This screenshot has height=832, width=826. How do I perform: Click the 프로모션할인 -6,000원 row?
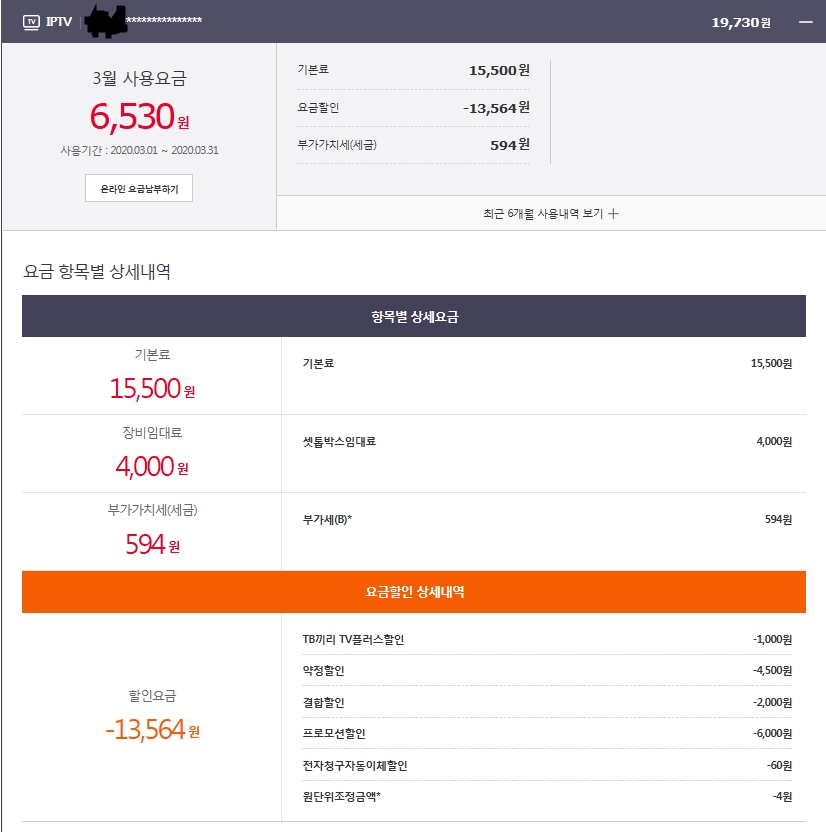click(545, 734)
